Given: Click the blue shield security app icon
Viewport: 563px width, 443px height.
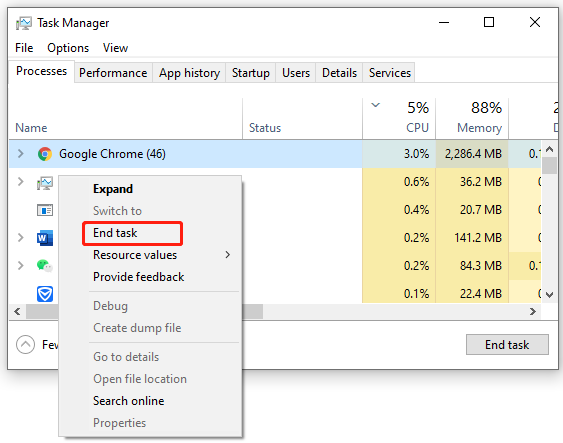Looking at the screenshot, I should [x=45, y=294].
